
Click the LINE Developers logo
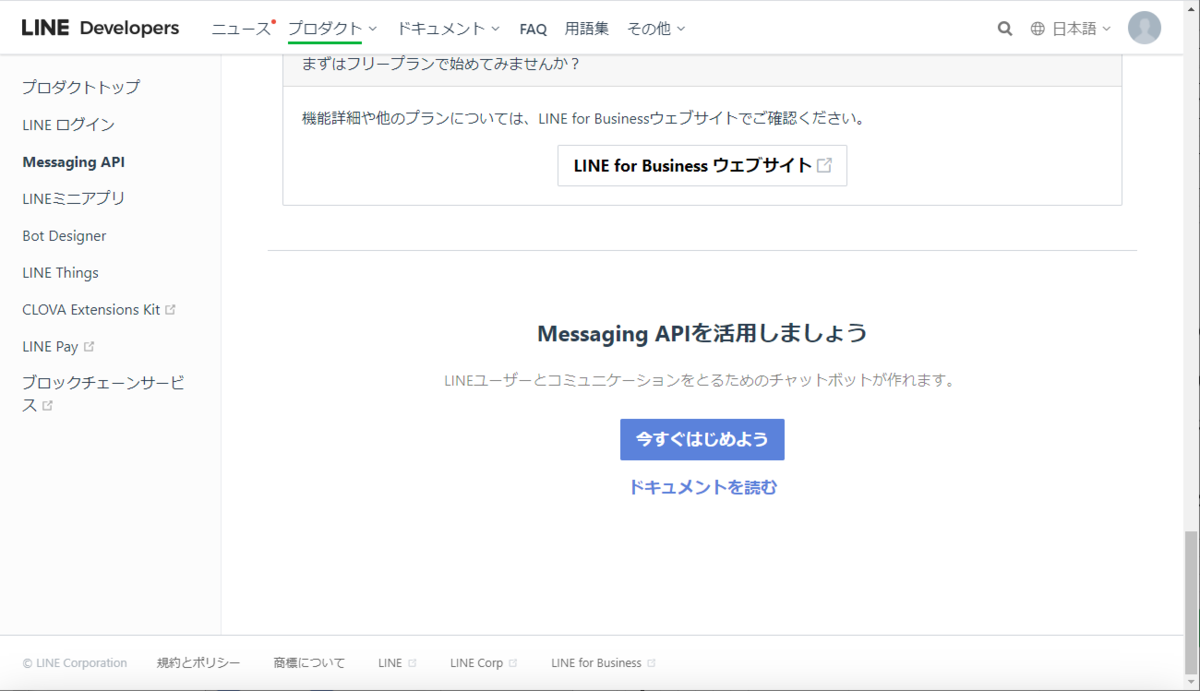tap(100, 28)
